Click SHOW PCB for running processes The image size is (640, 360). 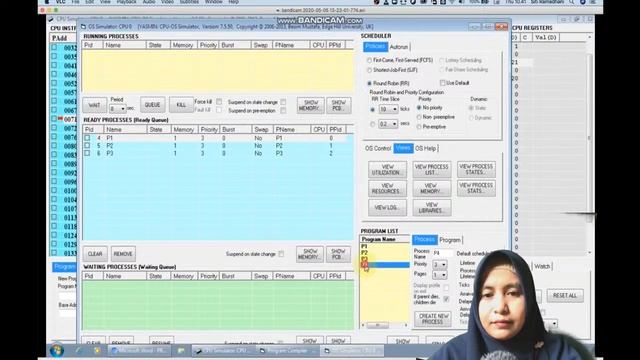(338, 105)
